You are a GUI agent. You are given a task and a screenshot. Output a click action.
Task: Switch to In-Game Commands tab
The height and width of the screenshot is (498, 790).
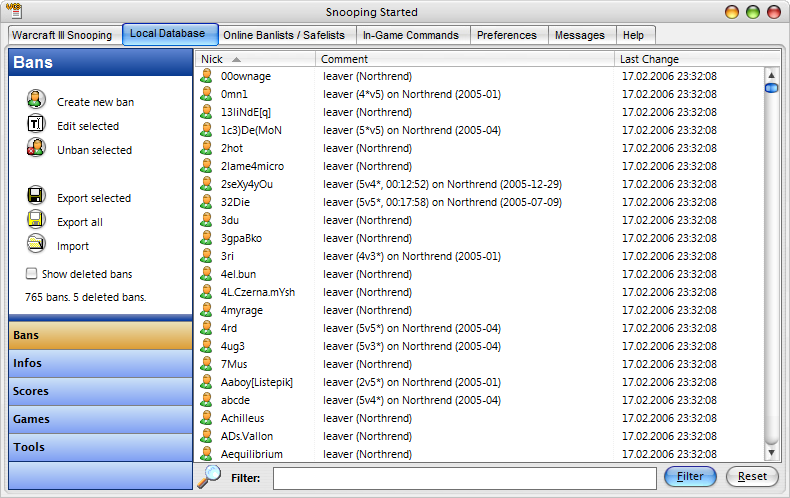[412, 35]
